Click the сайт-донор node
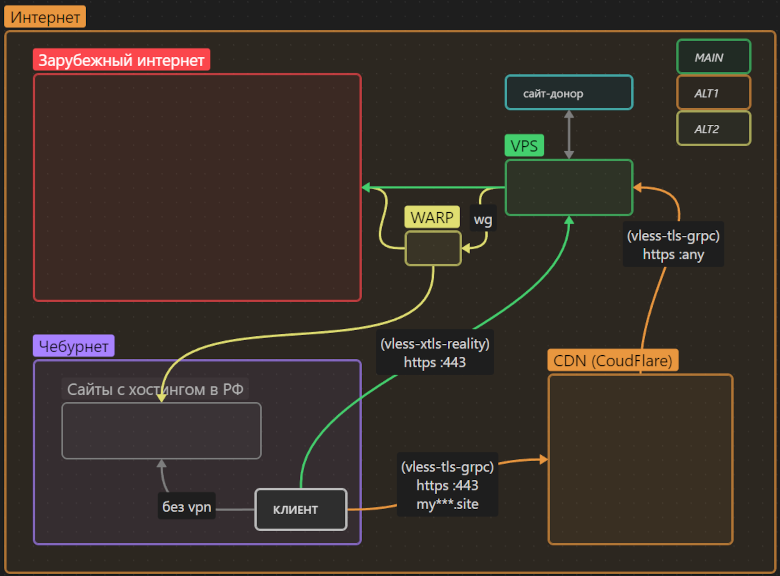 point(568,93)
